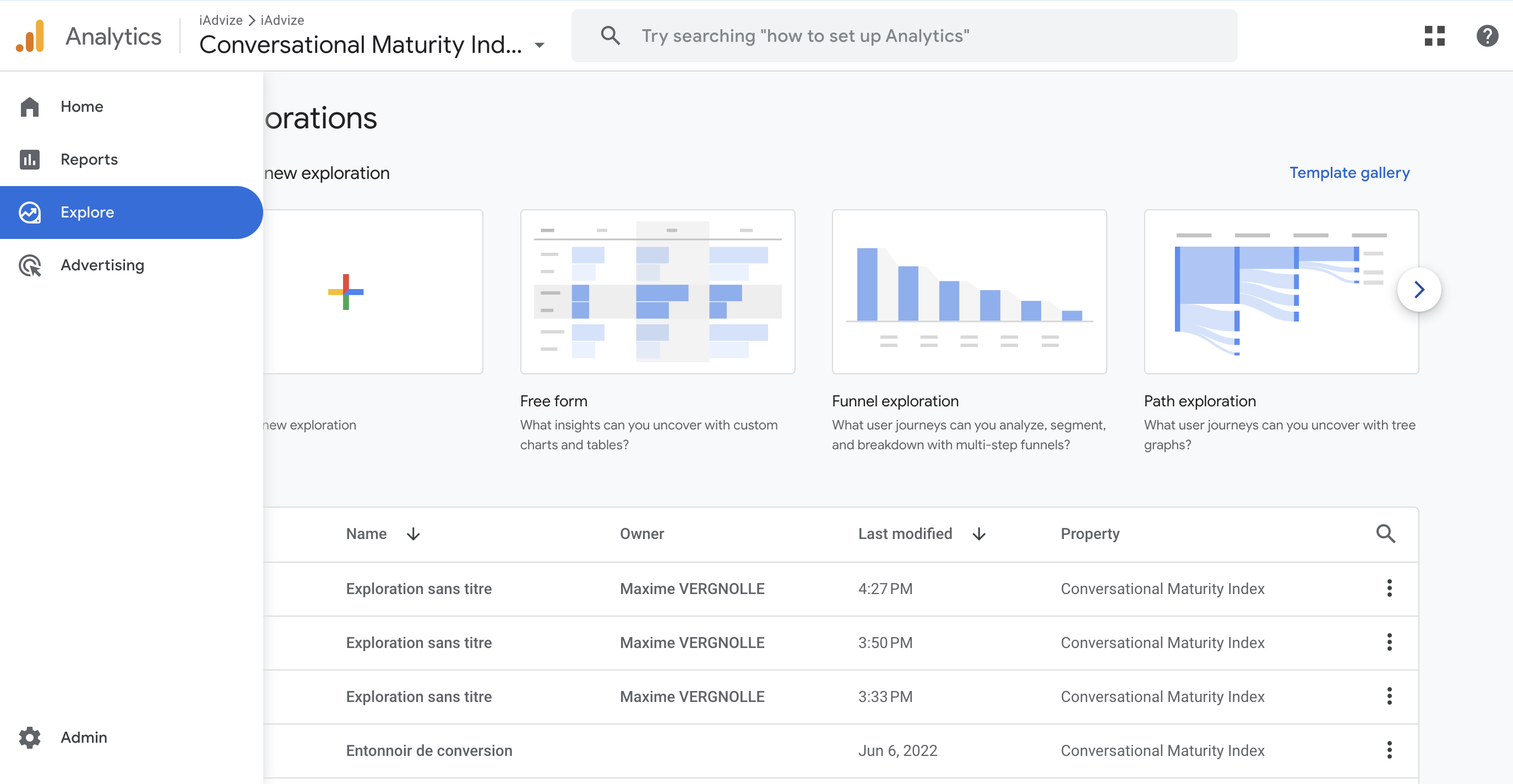Open the Home icon in sidebar
The height and width of the screenshot is (784, 1513).
30,107
